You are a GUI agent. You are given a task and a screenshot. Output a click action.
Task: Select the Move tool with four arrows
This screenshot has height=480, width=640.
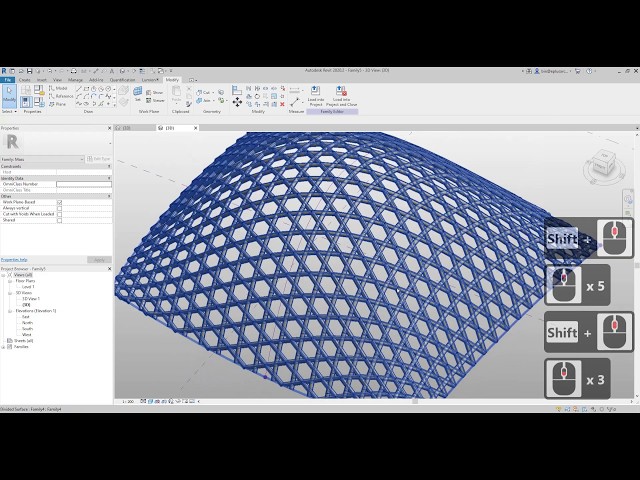[237, 102]
